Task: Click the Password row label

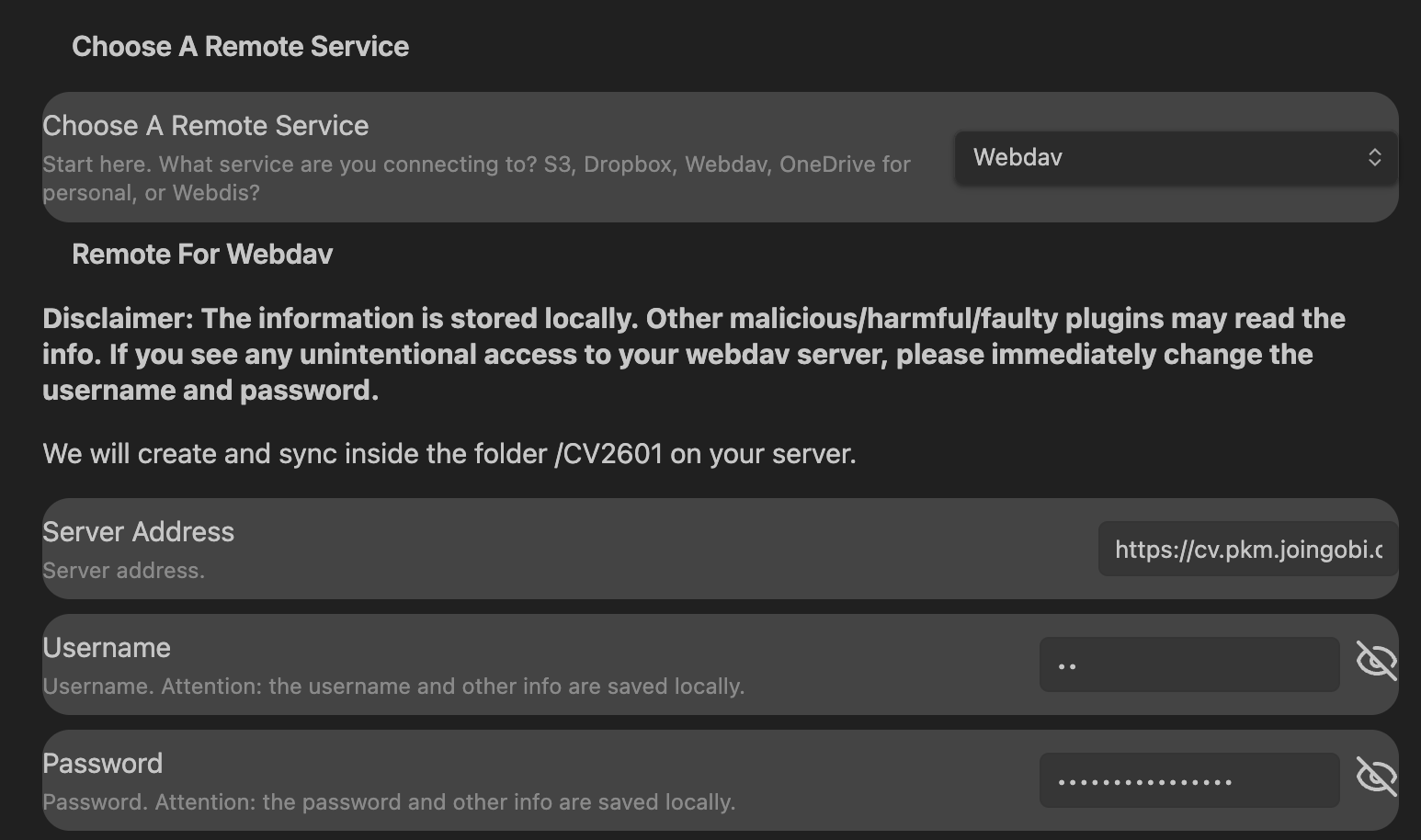Action: (102, 763)
